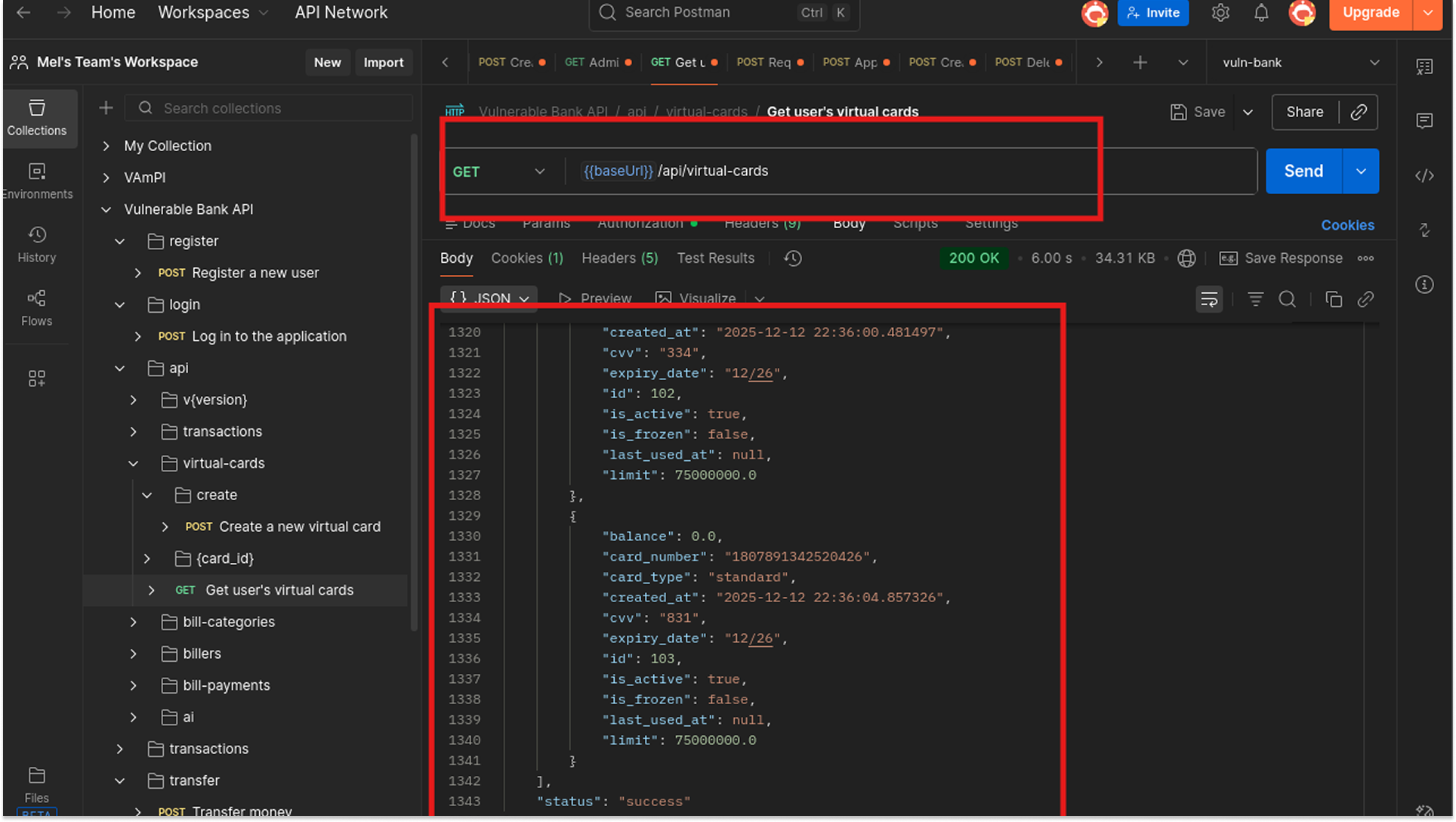Click the Import button
This screenshot has height=822, width=1456.
[x=383, y=63]
